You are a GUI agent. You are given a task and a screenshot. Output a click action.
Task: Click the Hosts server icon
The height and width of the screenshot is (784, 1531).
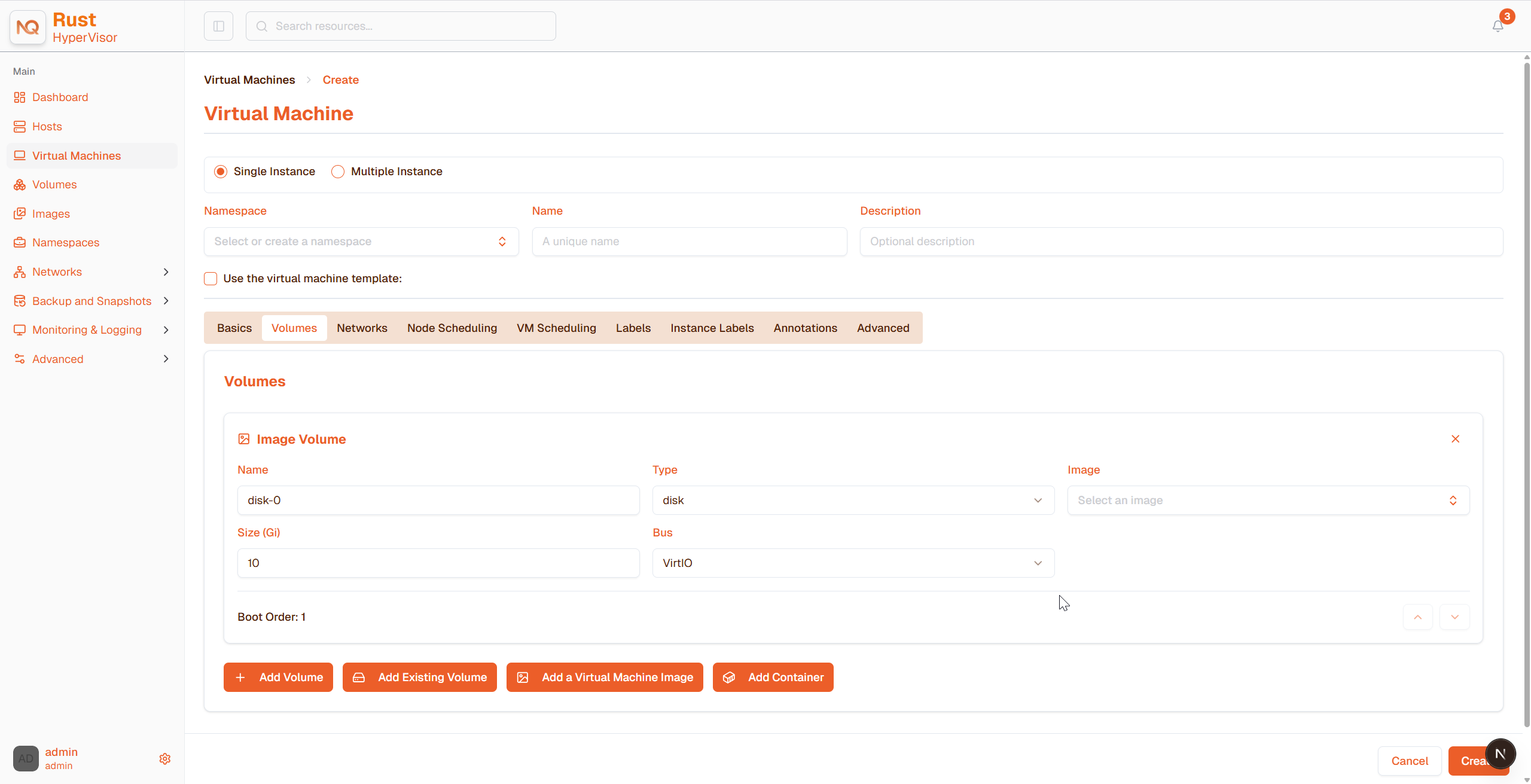[x=20, y=127]
